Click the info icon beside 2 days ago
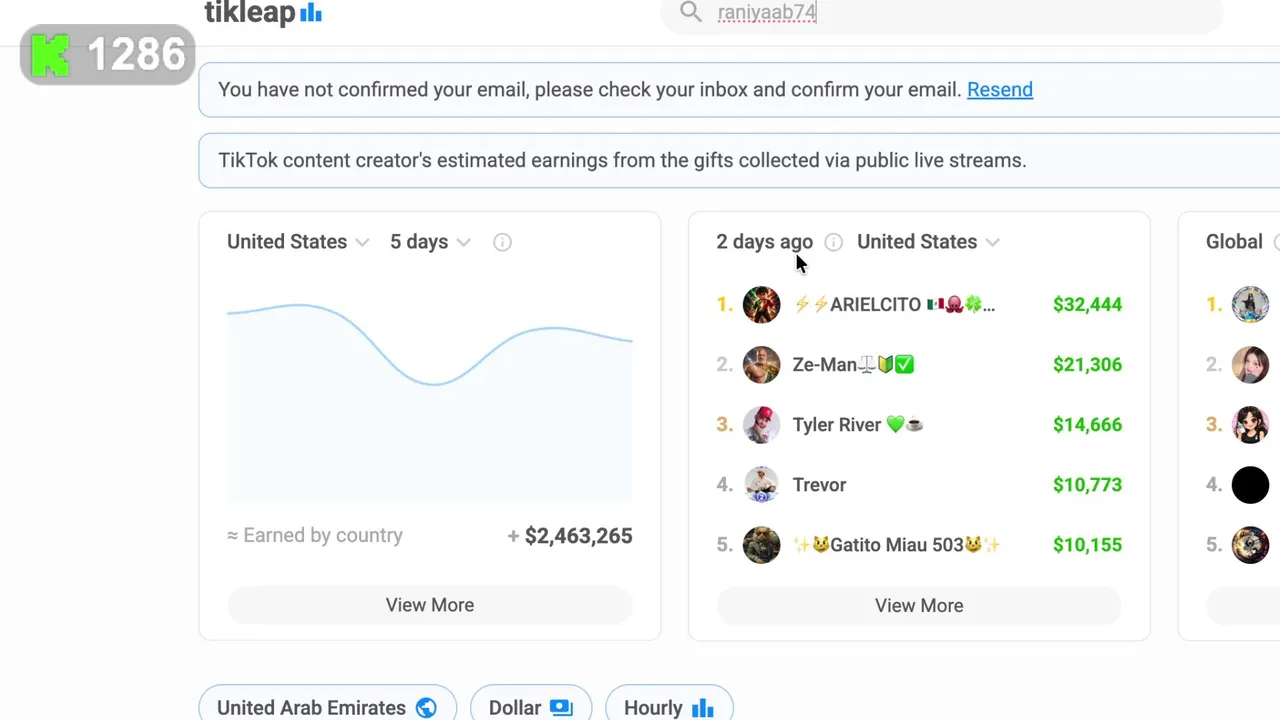The image size is (1280, 720). pos(833,242)
